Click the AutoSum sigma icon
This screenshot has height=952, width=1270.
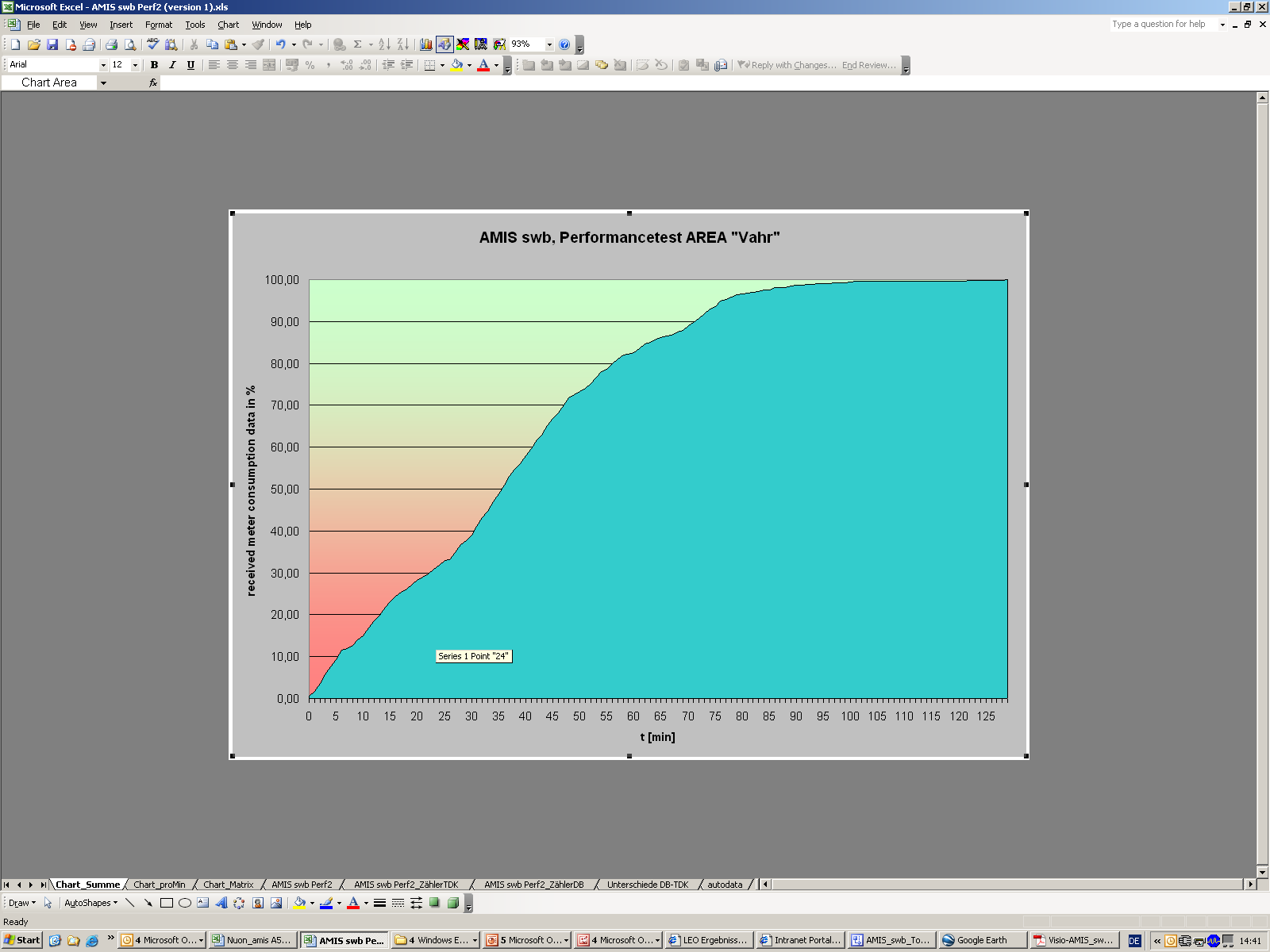(x=358, y=44)
